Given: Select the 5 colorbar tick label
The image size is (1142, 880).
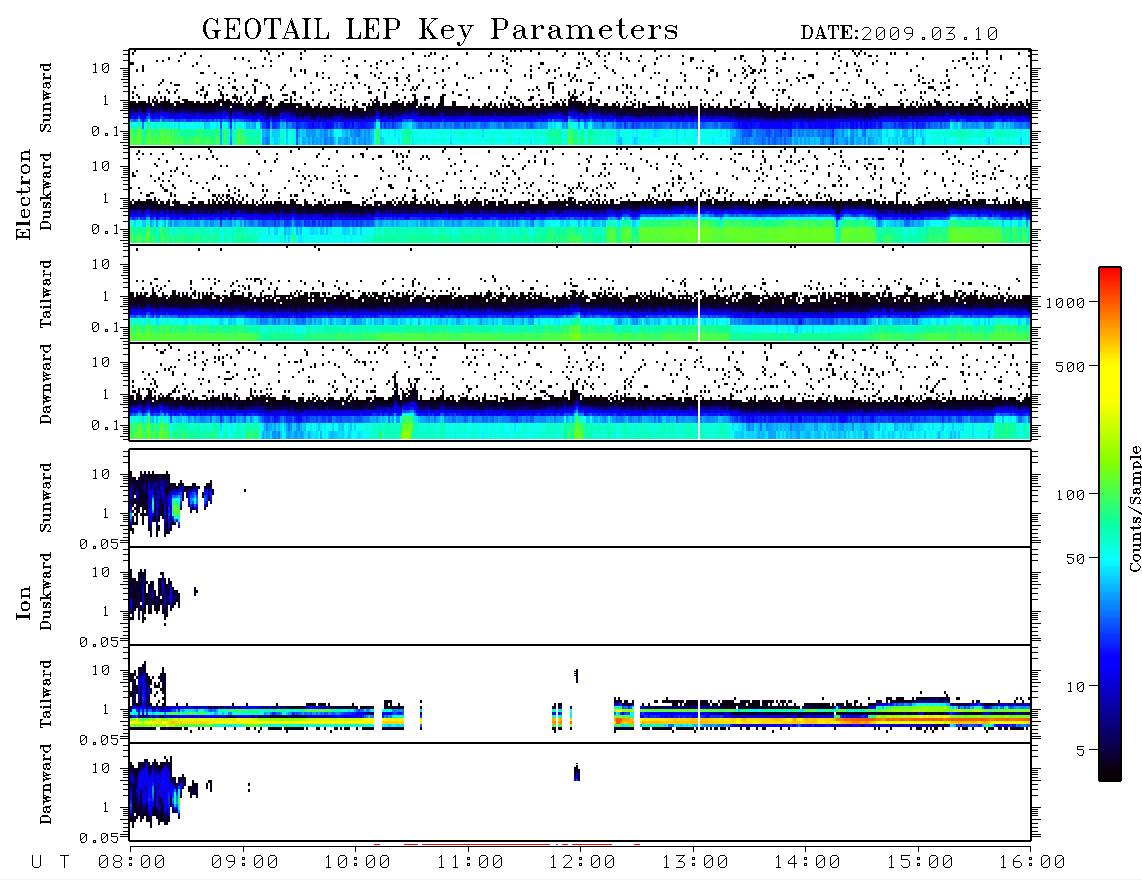Looking at the screenshot, I should pyautogui.click(x=1081, y=751).
